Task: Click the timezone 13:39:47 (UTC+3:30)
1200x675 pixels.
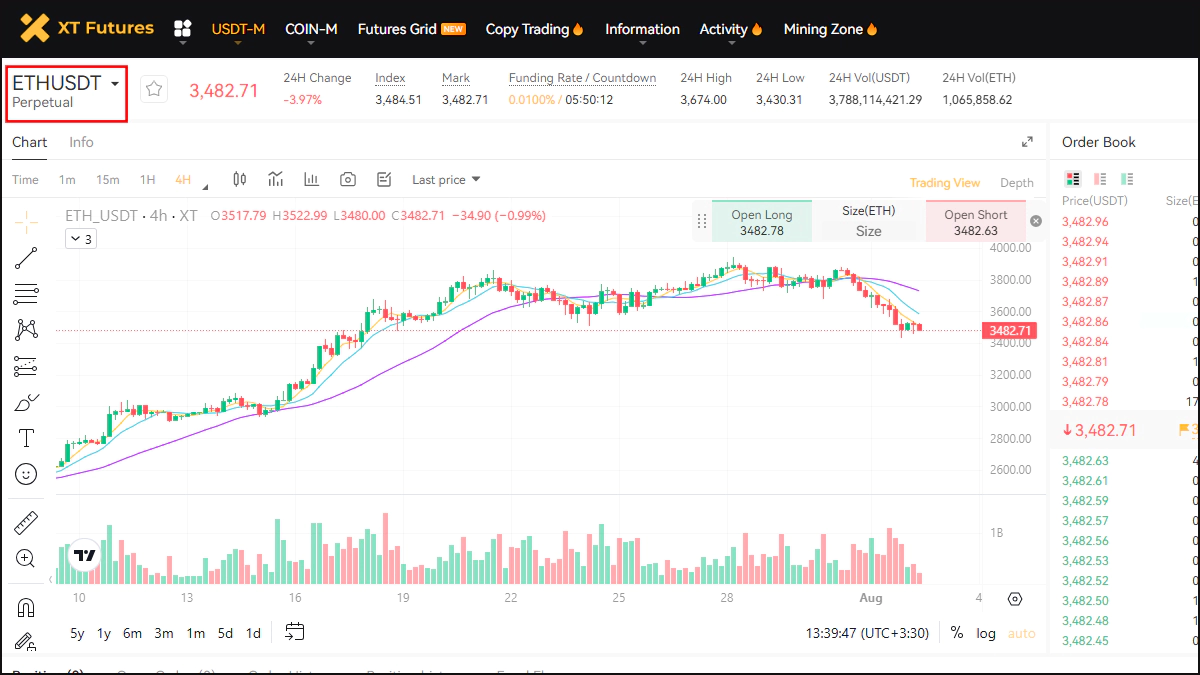Action: [x=868, y=633]
